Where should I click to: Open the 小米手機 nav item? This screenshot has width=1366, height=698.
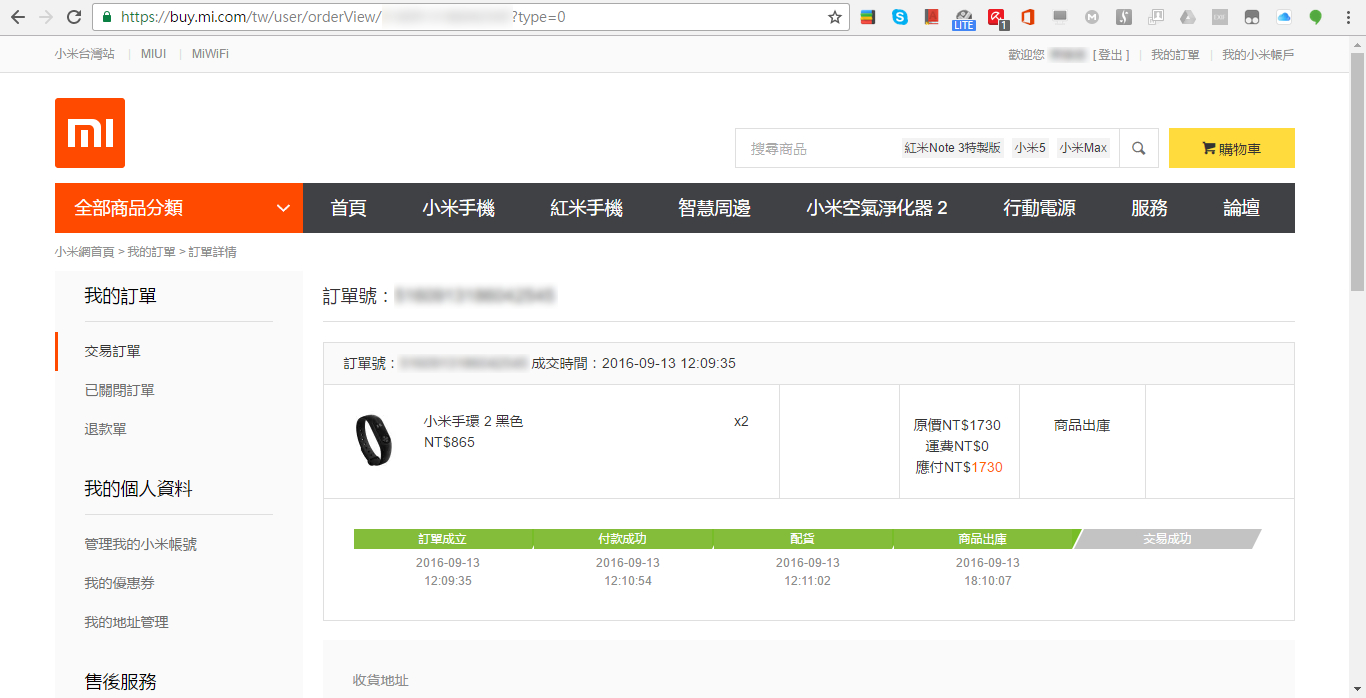[x=459, y=208]
